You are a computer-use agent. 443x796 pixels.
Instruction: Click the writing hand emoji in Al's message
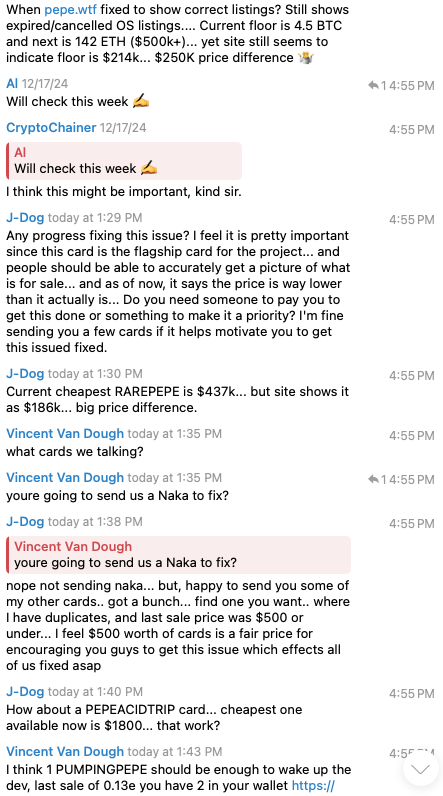click(x=141, y=102)
